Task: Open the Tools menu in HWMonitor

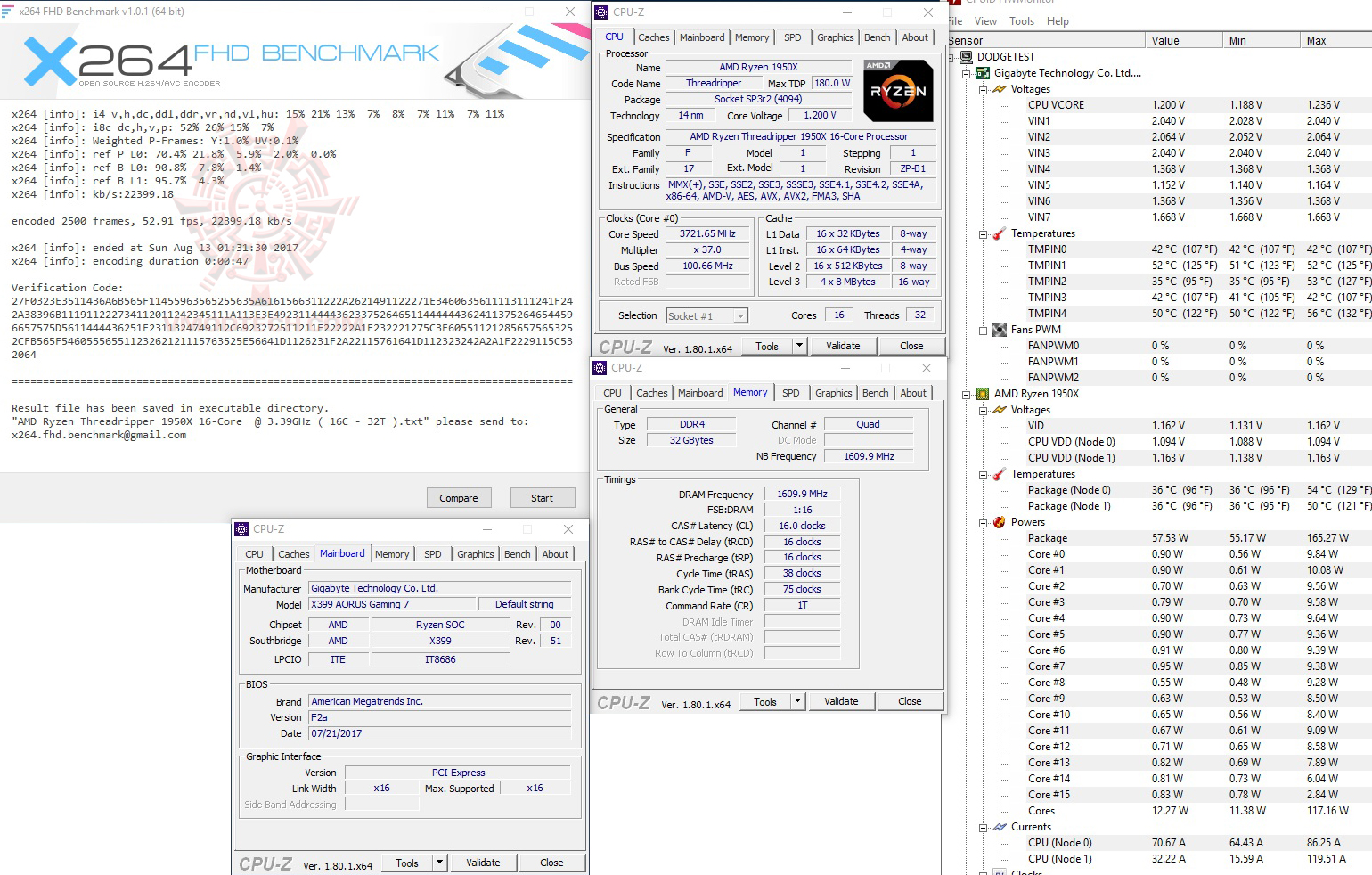Action: (x=1020, y=20)
